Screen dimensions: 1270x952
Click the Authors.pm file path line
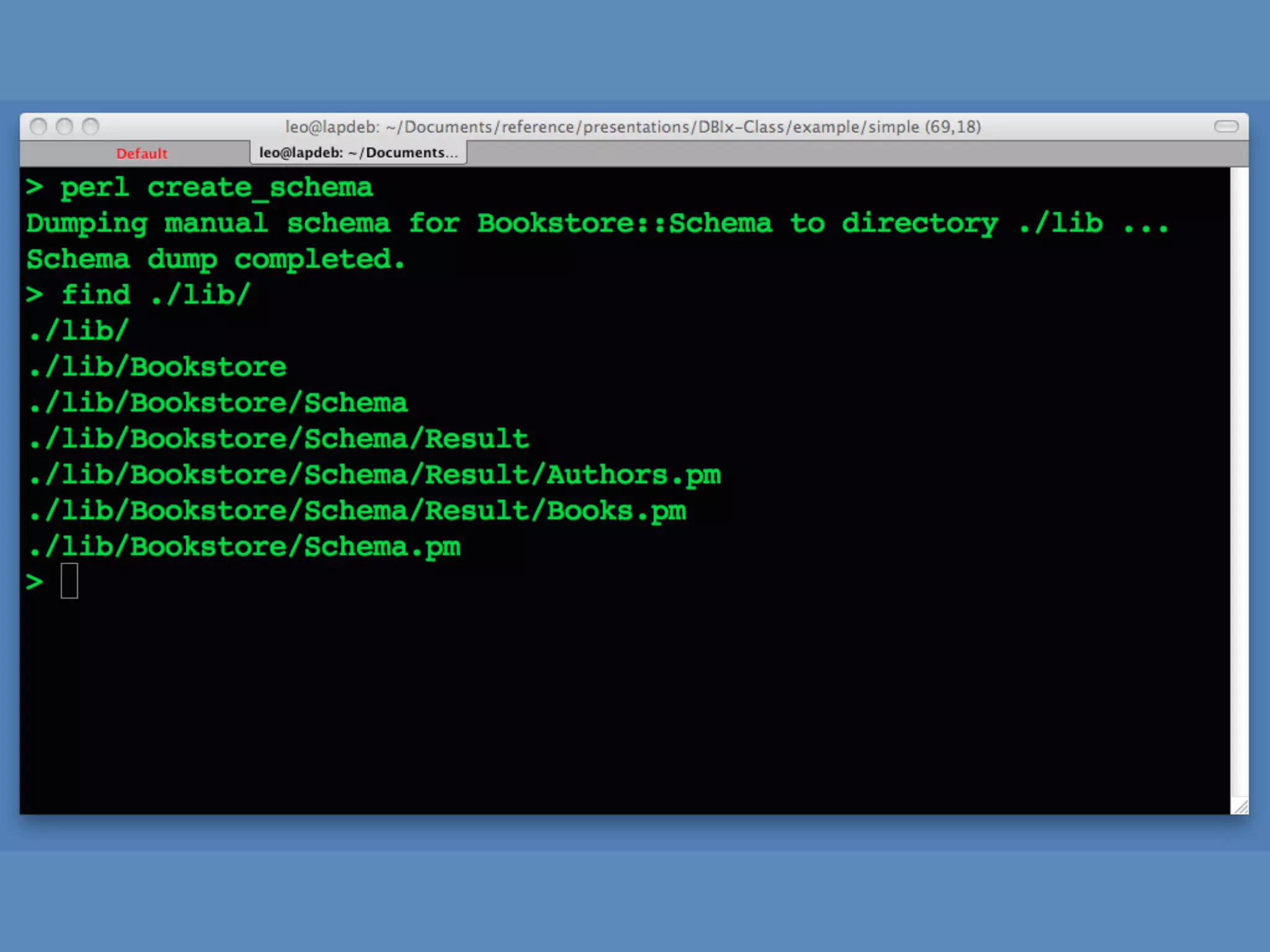click(x=375, y=475)
